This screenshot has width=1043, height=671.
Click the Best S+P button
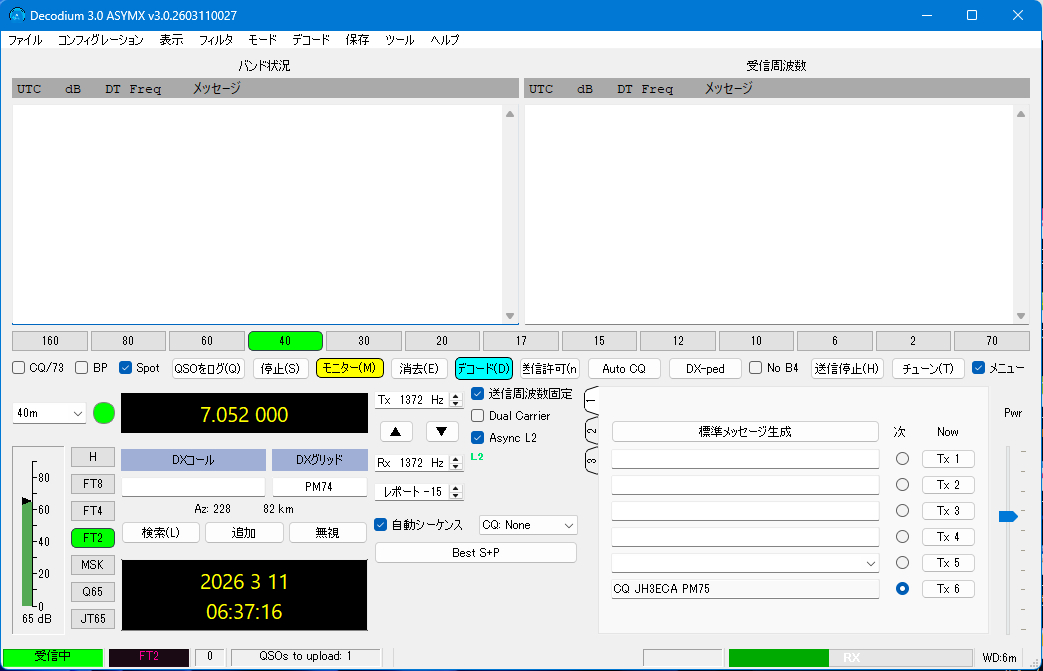(475, 553)
